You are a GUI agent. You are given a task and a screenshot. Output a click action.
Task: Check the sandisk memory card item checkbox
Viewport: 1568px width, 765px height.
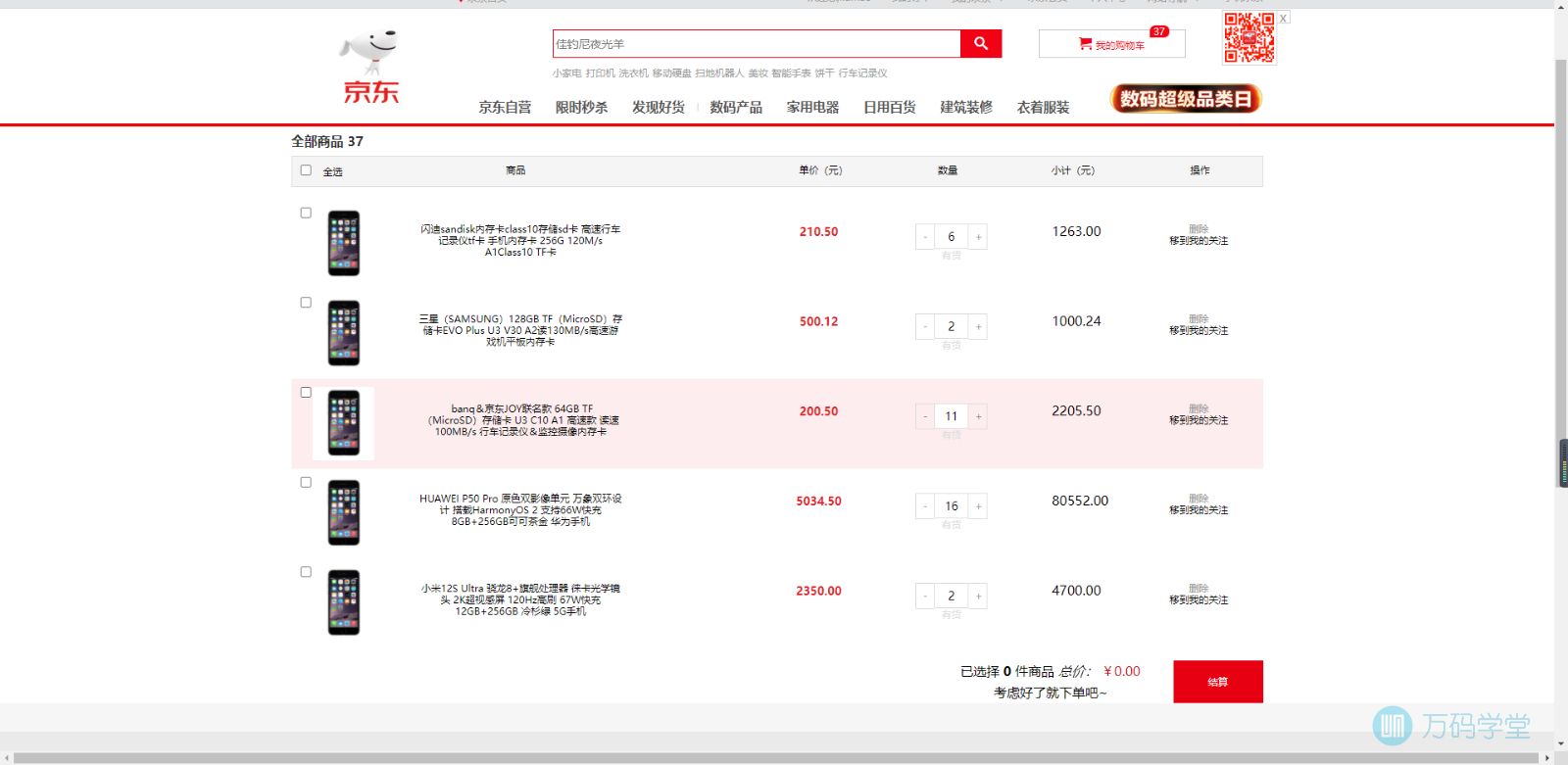pyautogui.click(x=306, y=213)
